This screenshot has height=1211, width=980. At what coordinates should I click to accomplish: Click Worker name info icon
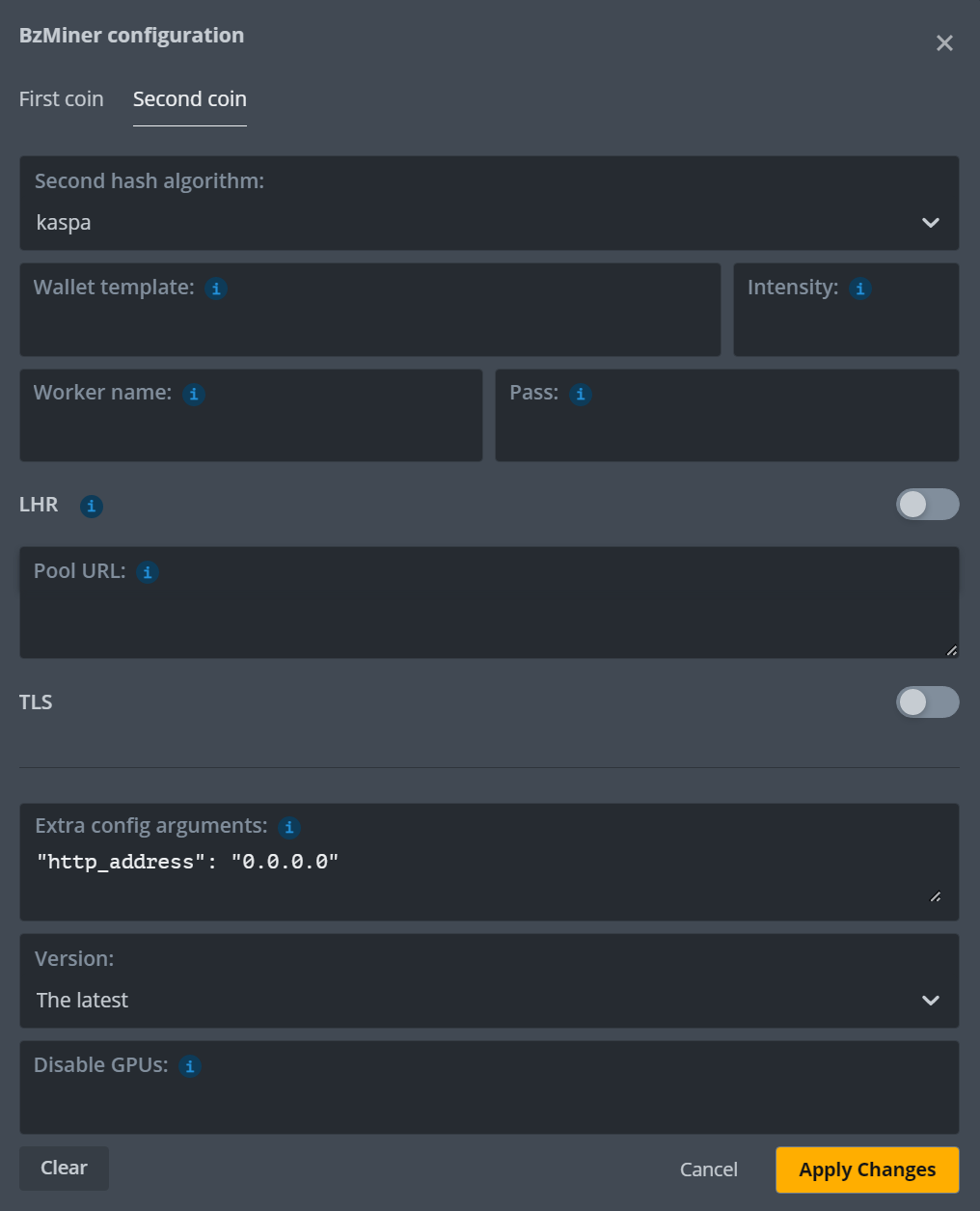click(194, 394)
